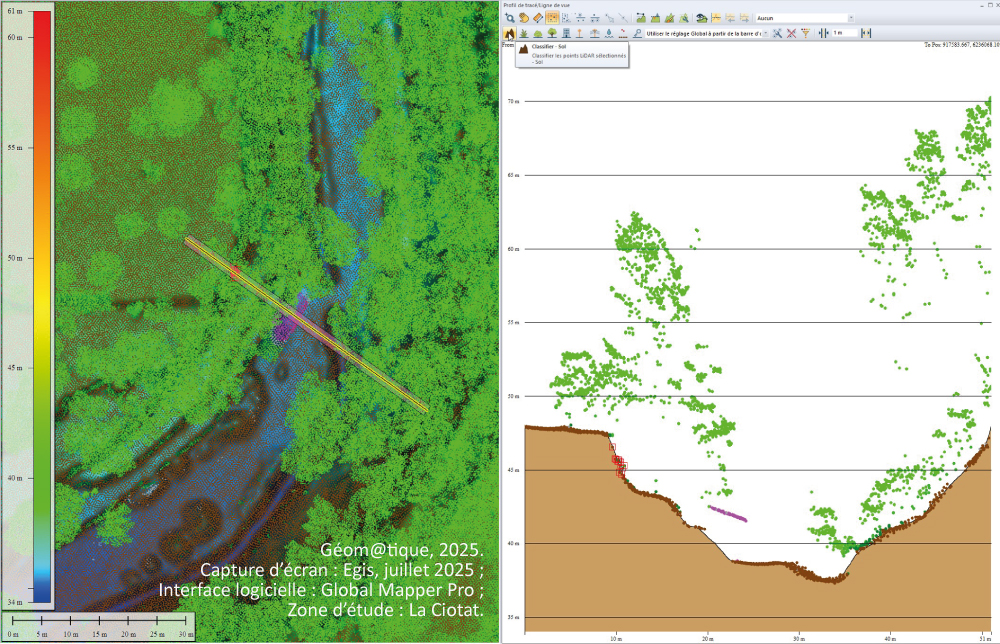Viewport: 1000px width, 644px height.
Task: Classify selected points as building
Action: click(566, 33)
